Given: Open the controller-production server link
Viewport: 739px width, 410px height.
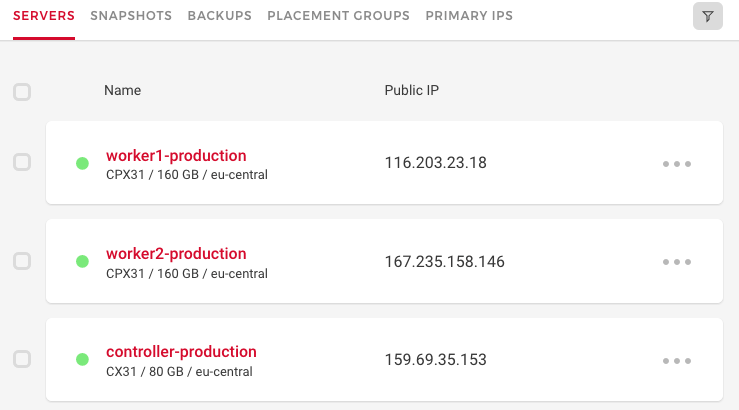Looking at the screenshot, I should (181, 351).
